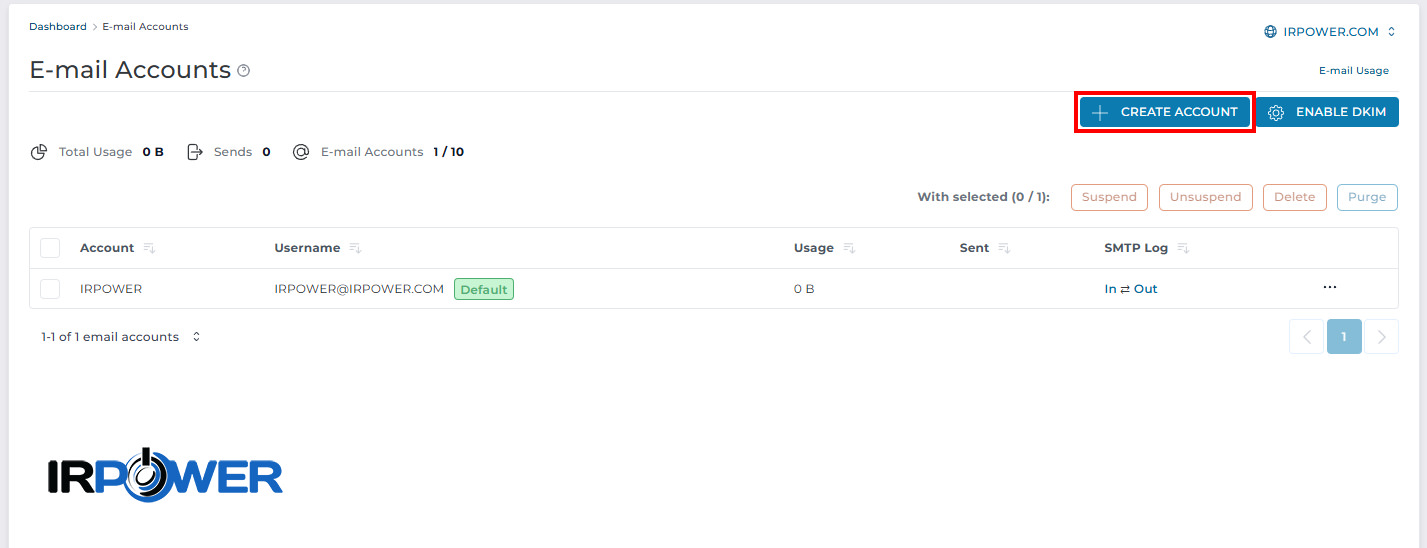Open the incoming SMTP log 'In' link
Viewport: 1427px width, 548px height.
click(1110, 289)
